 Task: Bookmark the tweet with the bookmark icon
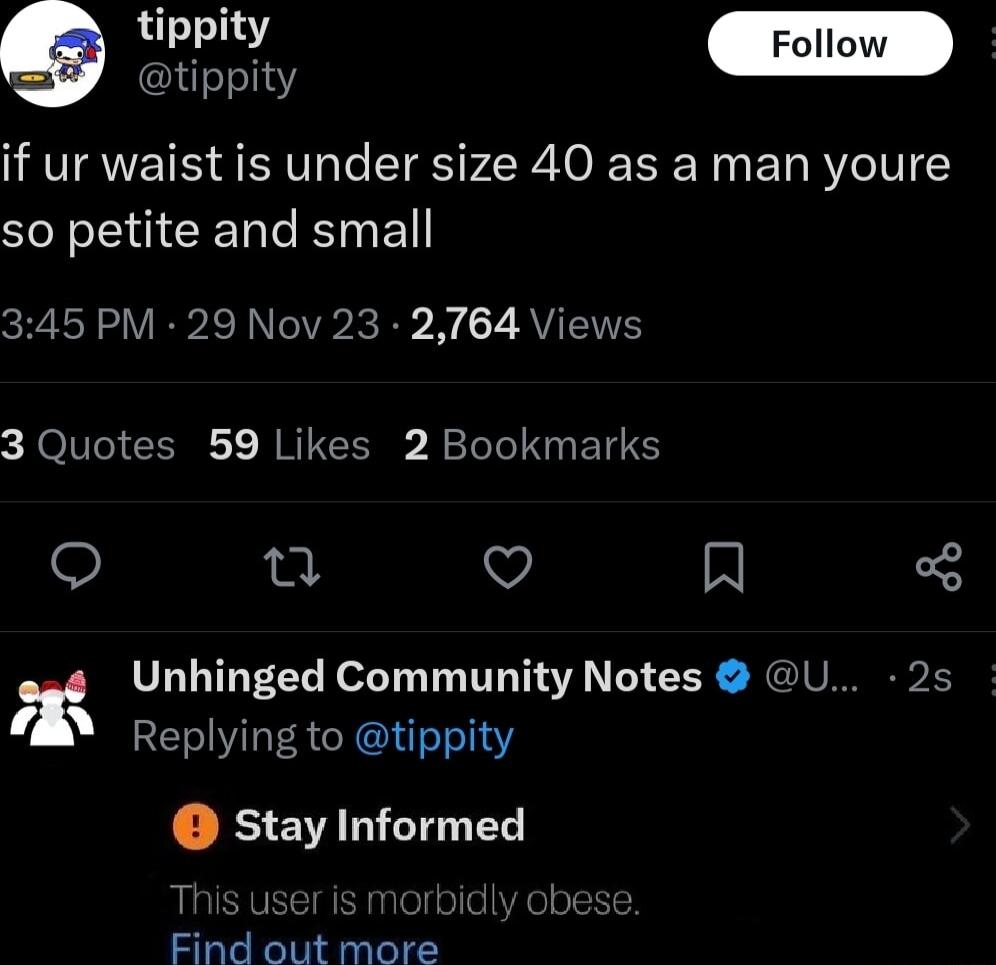[x=724, y=566]
